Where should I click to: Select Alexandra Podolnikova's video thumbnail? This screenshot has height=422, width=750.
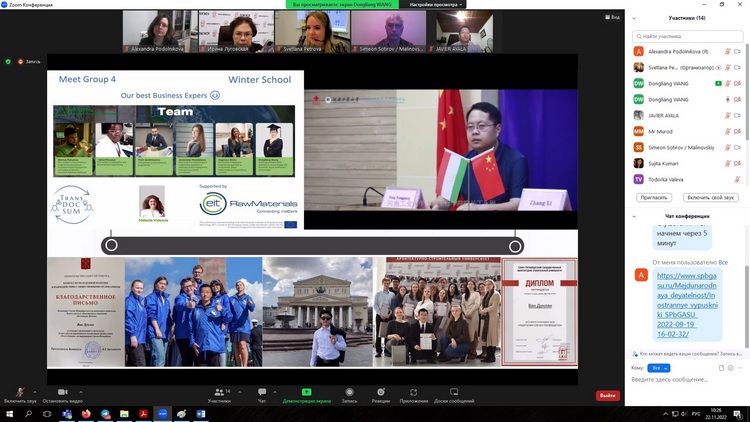[x=160, y=32]
